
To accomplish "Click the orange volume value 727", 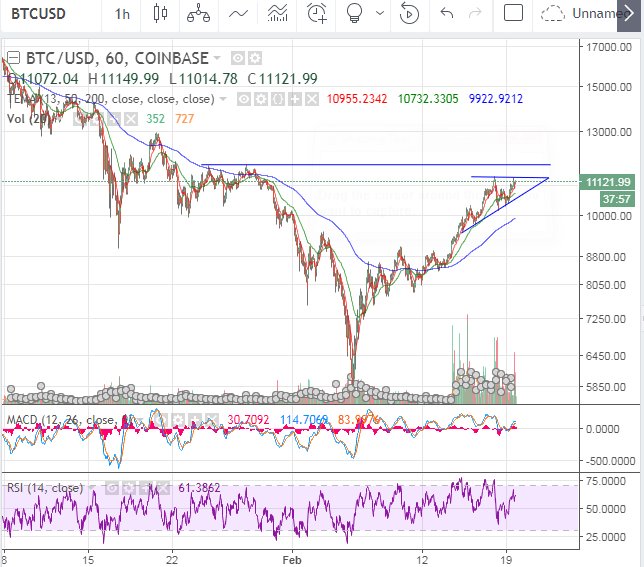I will 184,119.
